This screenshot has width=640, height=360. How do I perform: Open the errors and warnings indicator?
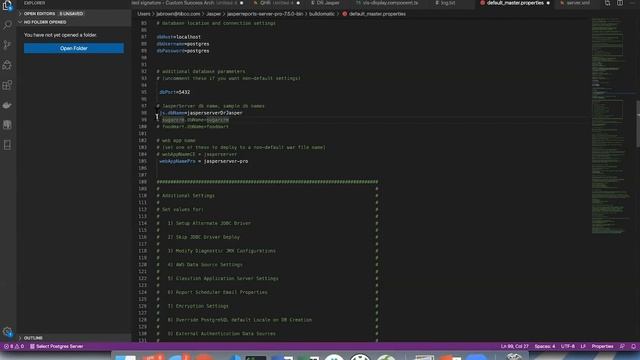point(14,347)
